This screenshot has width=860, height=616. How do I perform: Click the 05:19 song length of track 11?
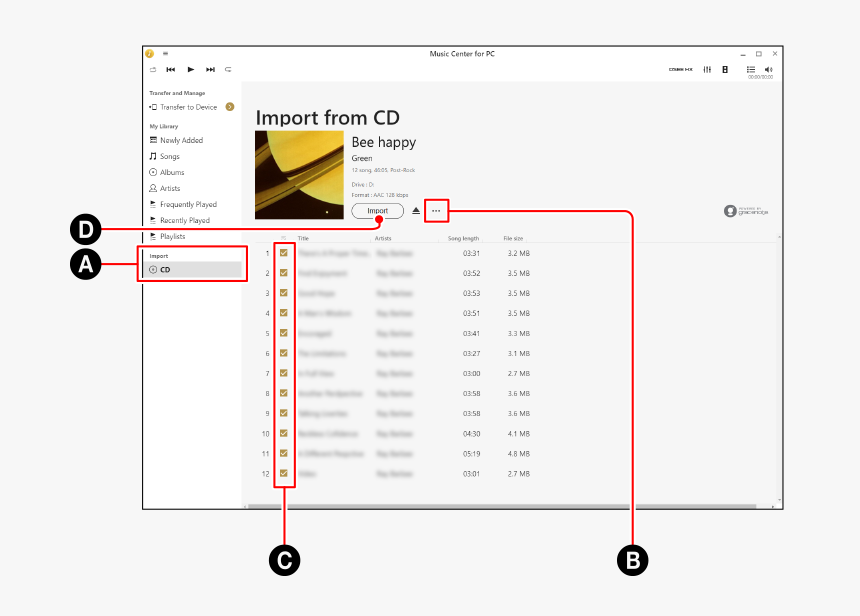click(x=471, y=454)
